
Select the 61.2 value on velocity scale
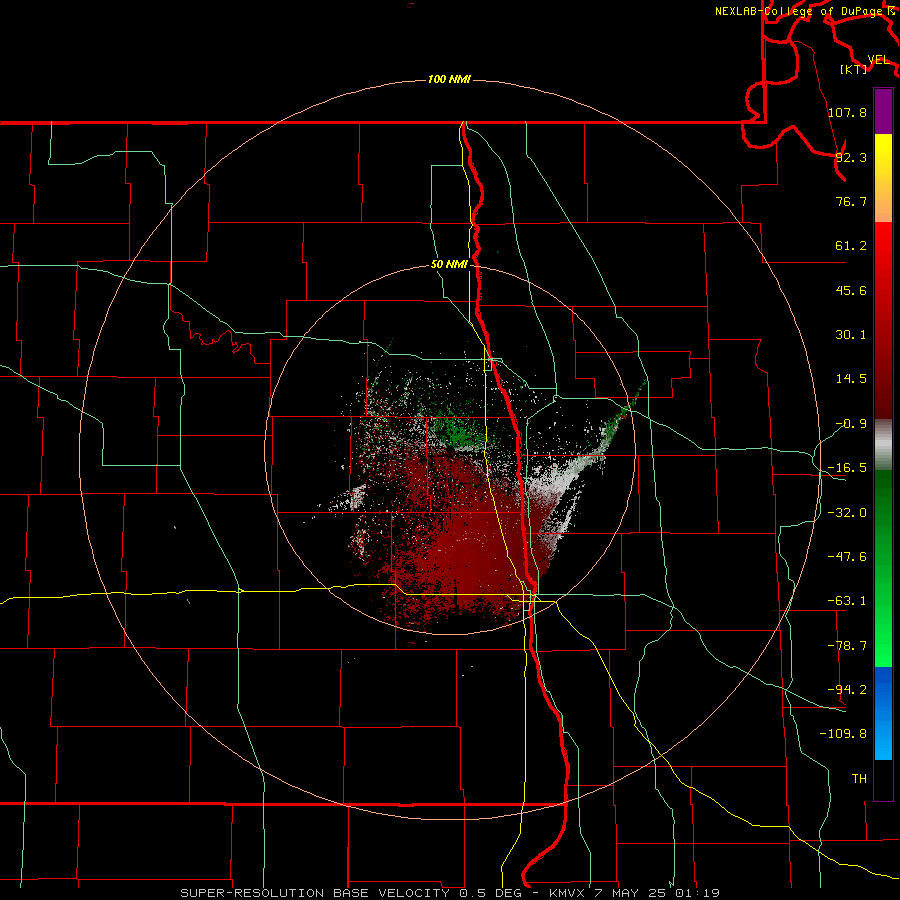point(851,246)
